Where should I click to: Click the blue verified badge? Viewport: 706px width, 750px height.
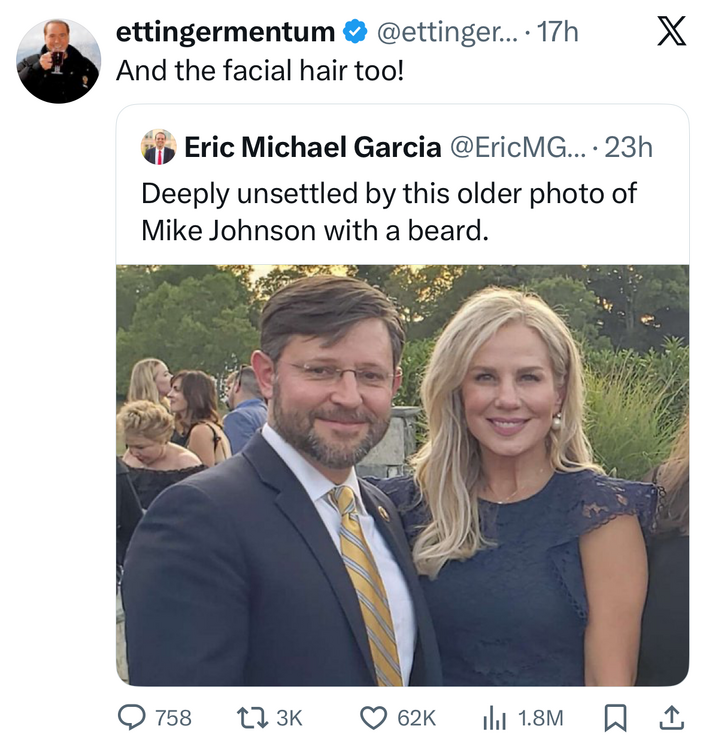coord(353,32)
